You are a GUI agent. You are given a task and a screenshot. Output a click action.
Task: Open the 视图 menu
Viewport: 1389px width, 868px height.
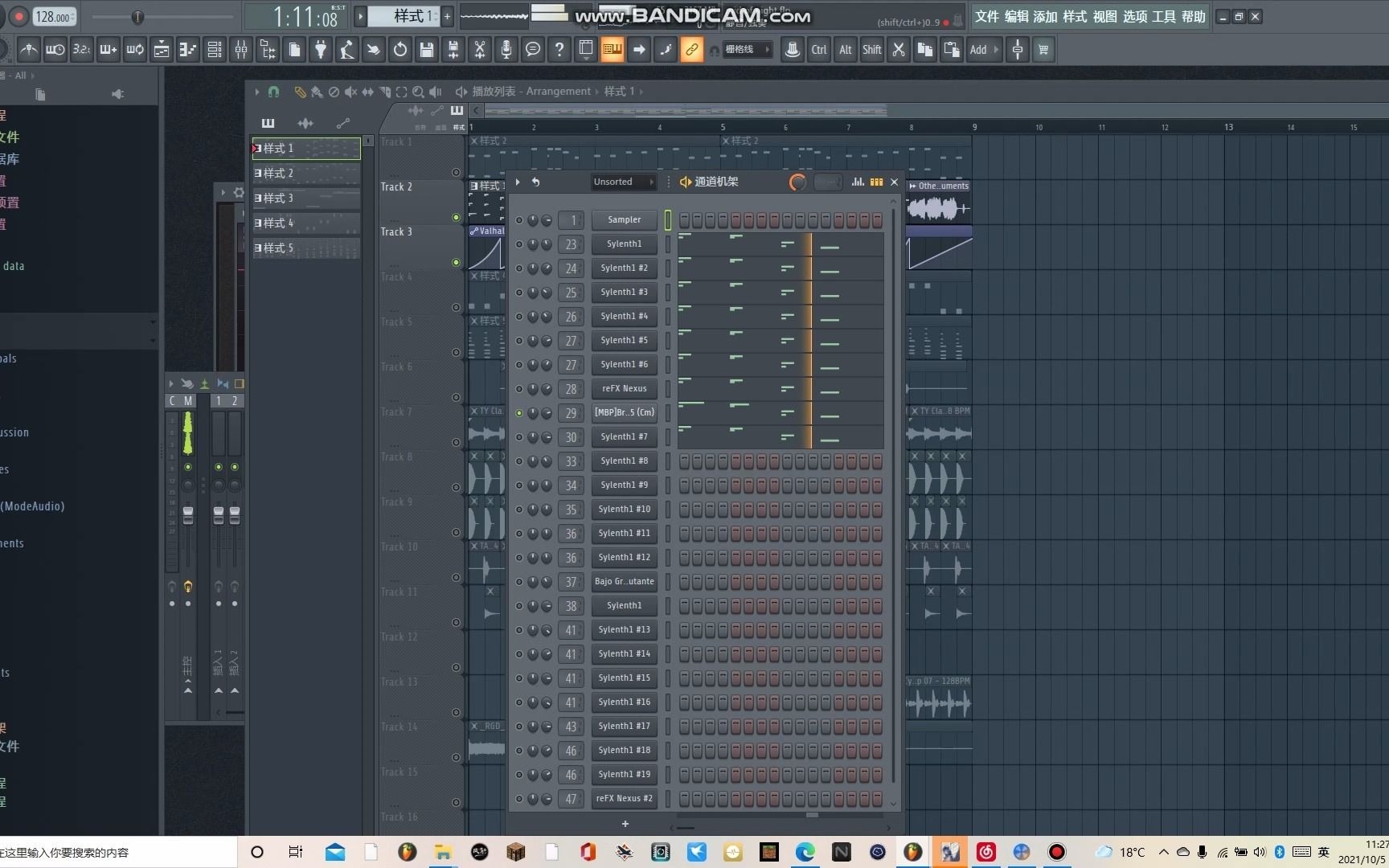(x=1104, y=16)
